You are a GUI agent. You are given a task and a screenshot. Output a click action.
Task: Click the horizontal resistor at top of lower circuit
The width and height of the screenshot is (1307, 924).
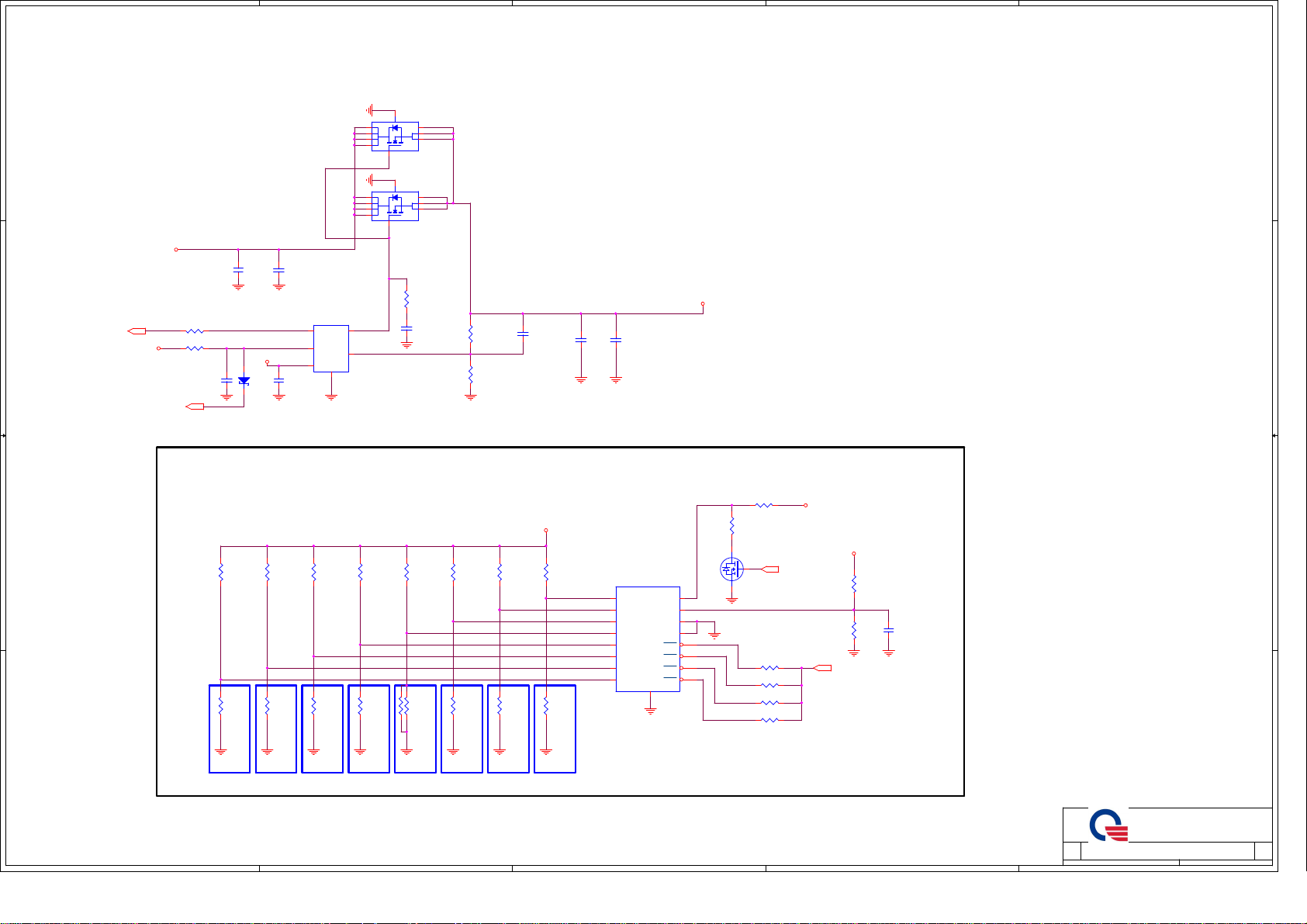coord(764,505)
